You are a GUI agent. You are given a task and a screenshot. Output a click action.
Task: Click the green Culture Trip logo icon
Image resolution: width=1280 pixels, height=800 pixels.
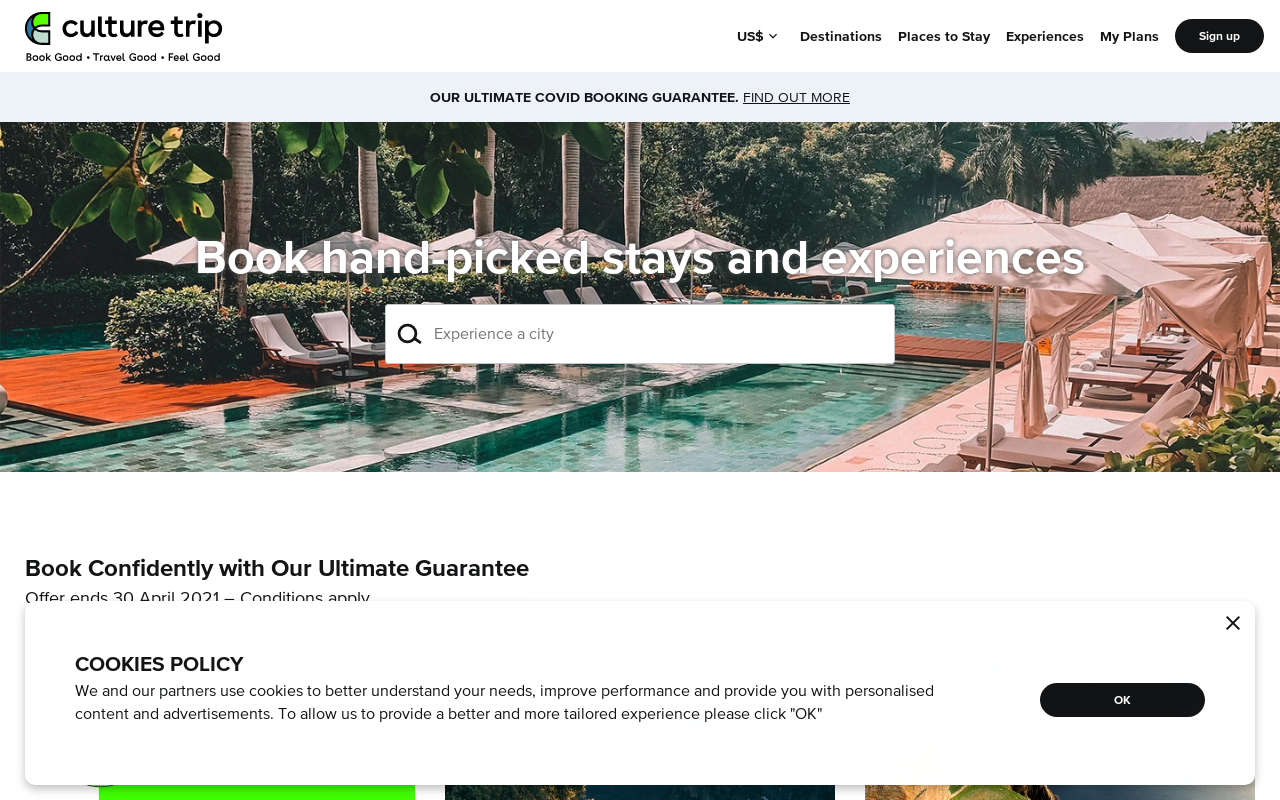coord(38,28)
